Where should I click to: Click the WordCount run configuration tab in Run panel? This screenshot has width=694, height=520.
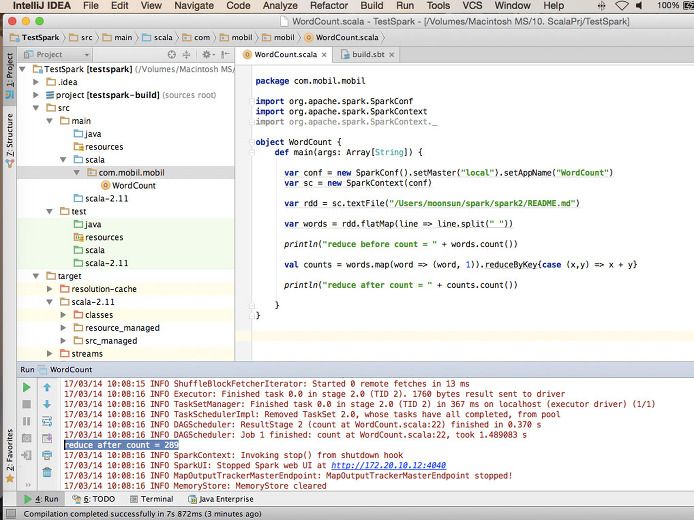[x=65, y=370]
